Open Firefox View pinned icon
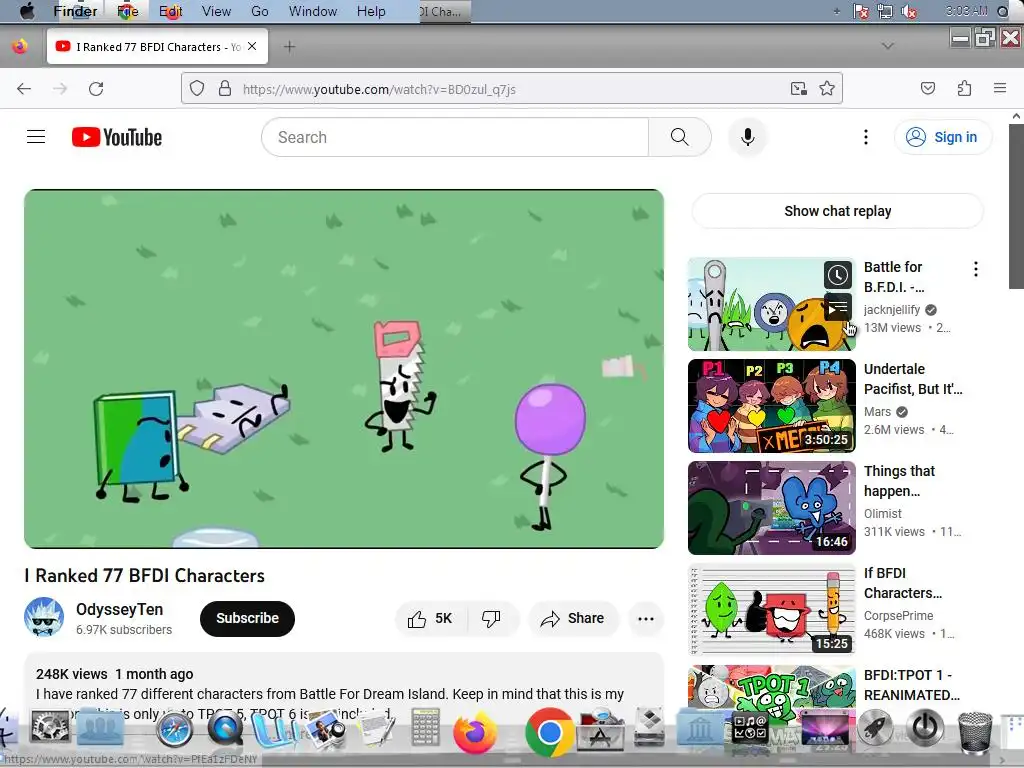Viewport: 1024px width, 768px height. click(20, 46)
